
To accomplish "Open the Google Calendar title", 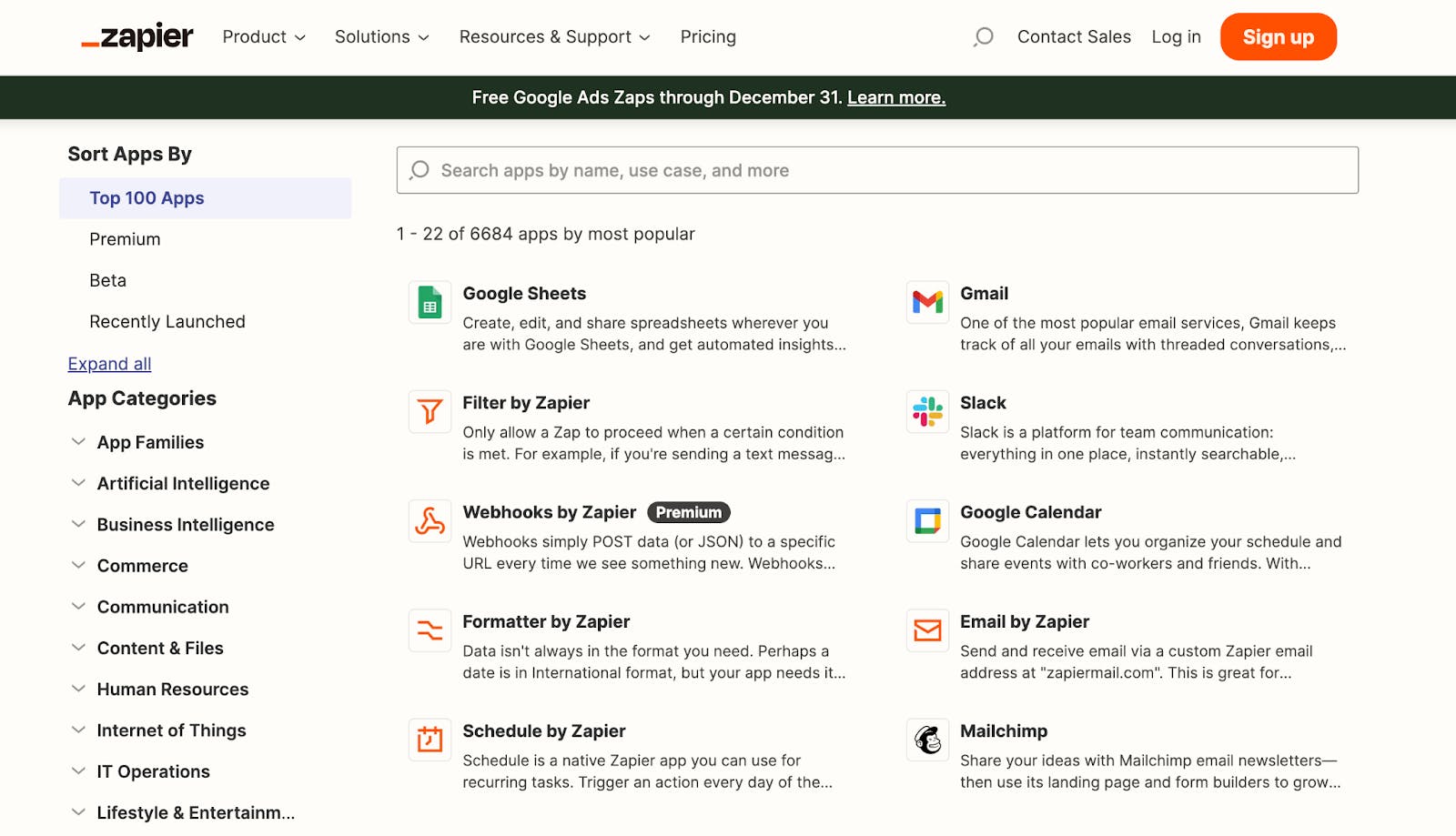I will tap(1030, 512).
